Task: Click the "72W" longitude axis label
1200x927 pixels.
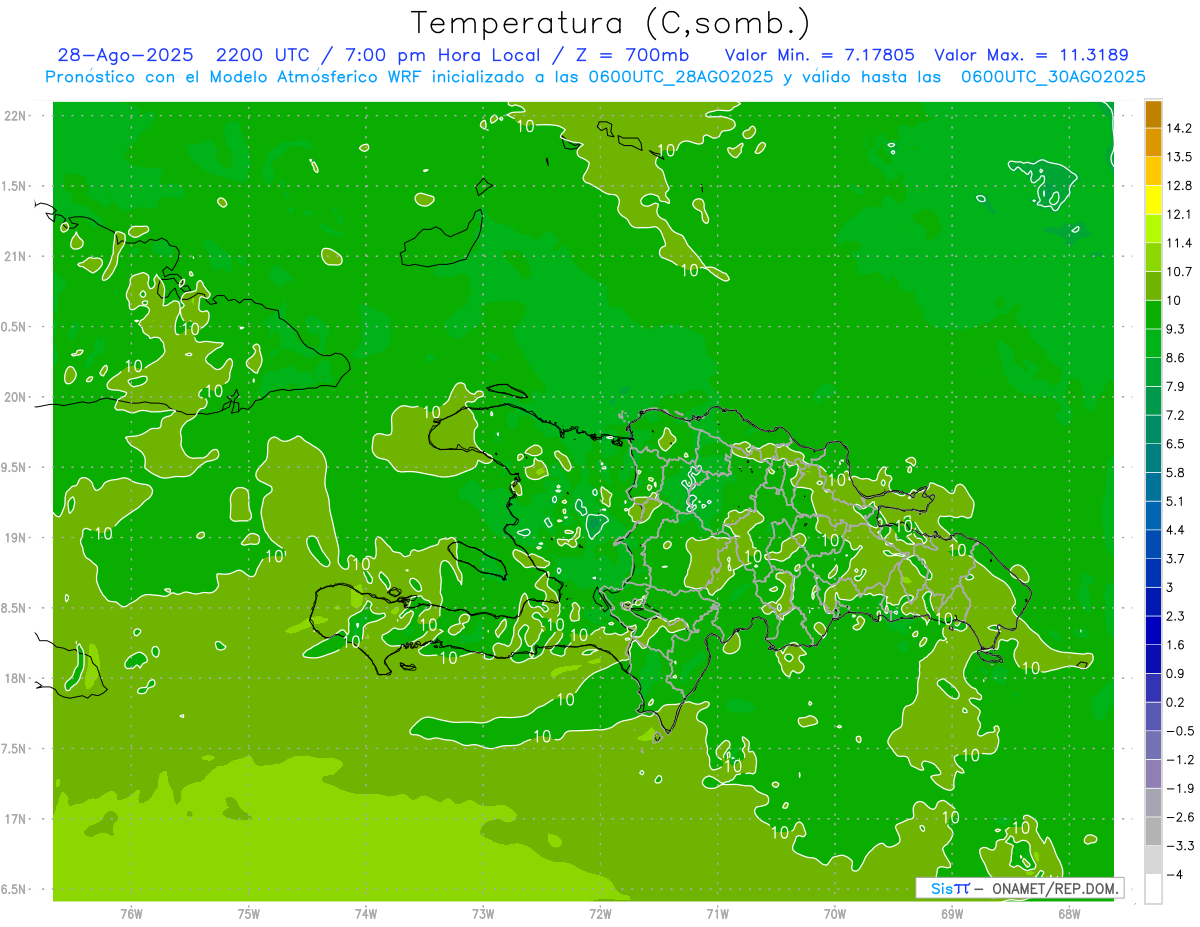Action: click(x=600, y=913)
